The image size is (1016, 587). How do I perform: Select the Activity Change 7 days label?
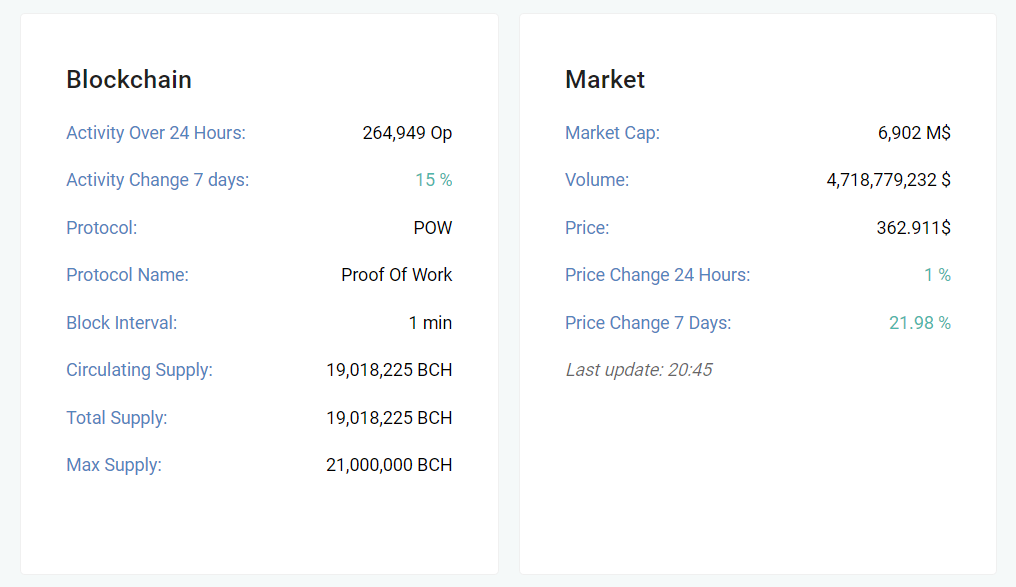(x=157, y=180)
